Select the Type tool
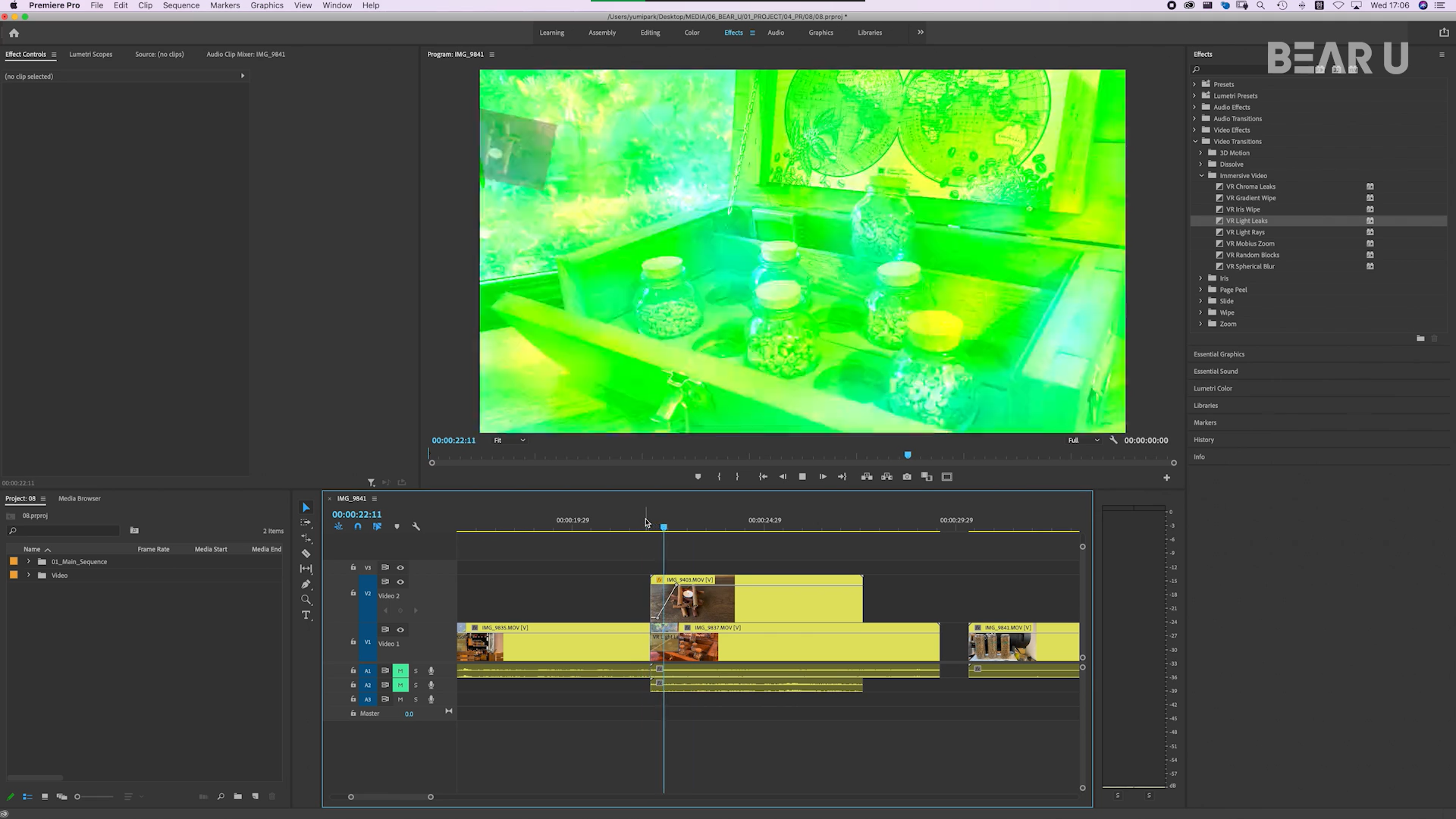The height and width of the screenshot is (819, 1456). tap(306, 615)
